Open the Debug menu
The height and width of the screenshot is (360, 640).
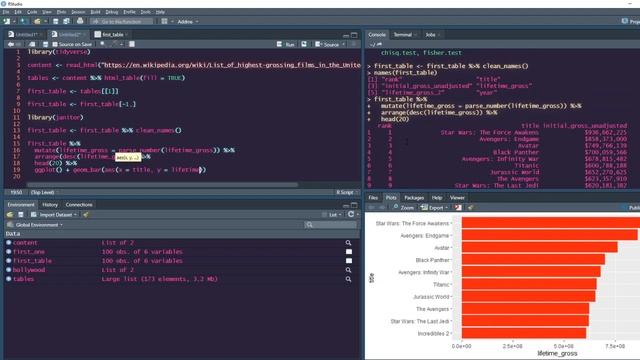tap(111, 12)
